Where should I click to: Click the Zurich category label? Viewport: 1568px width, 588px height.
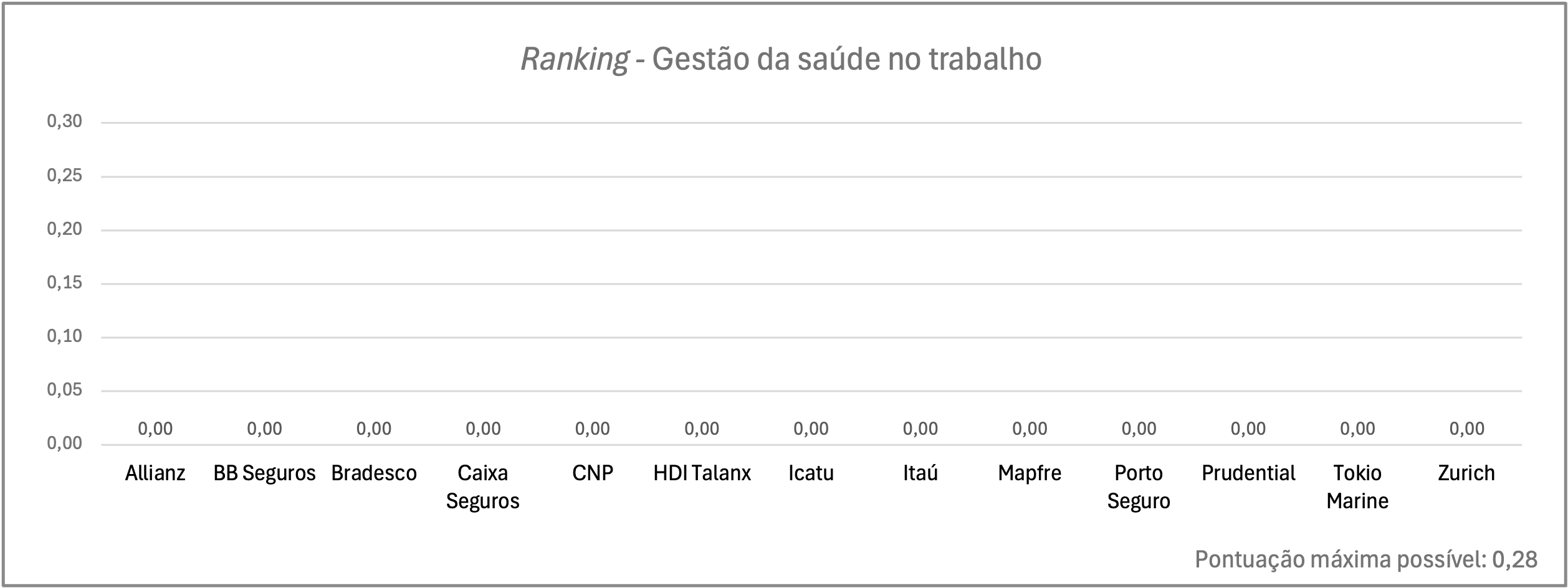click(1466, 473)
